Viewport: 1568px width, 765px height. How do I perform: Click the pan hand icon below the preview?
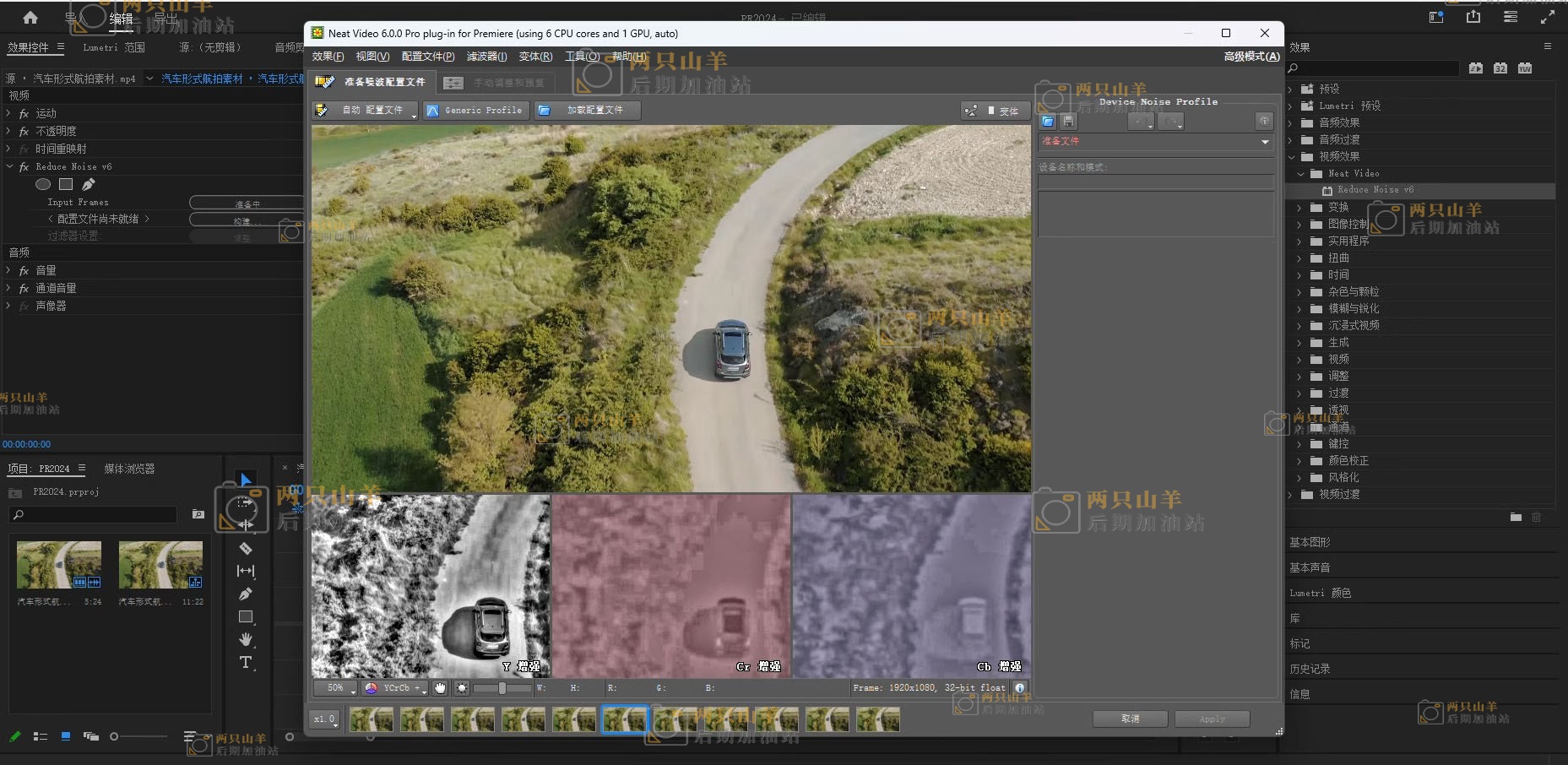click(x=440, y=688)
